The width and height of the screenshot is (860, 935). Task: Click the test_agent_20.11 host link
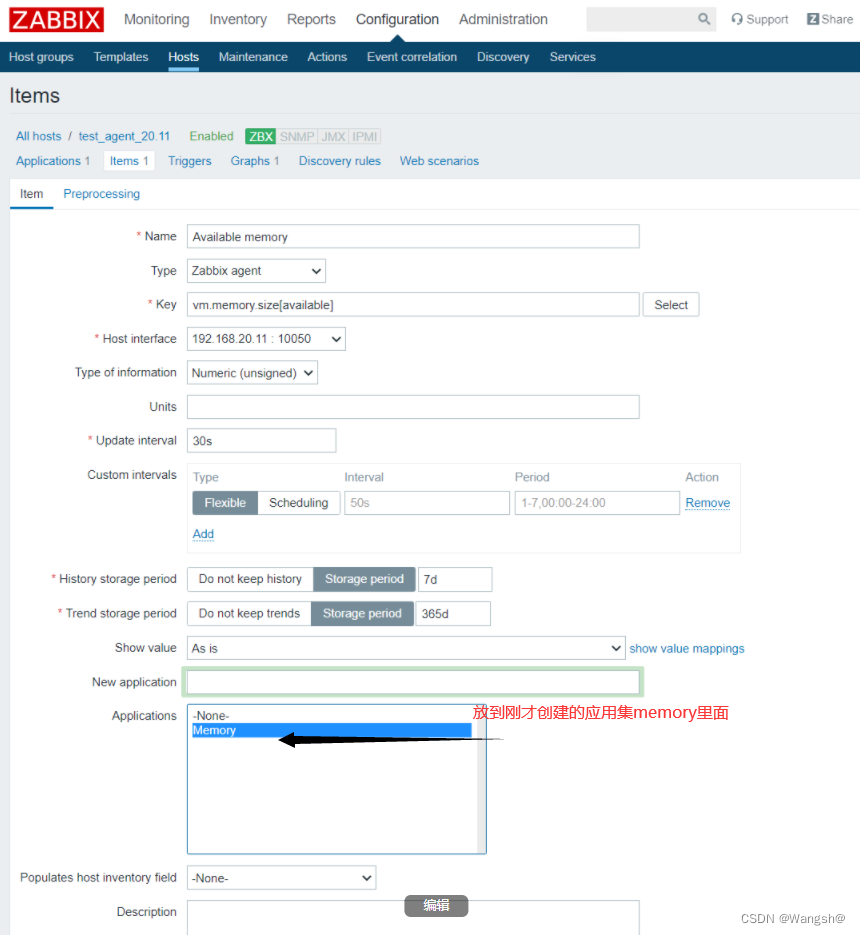tap(124, 137)
